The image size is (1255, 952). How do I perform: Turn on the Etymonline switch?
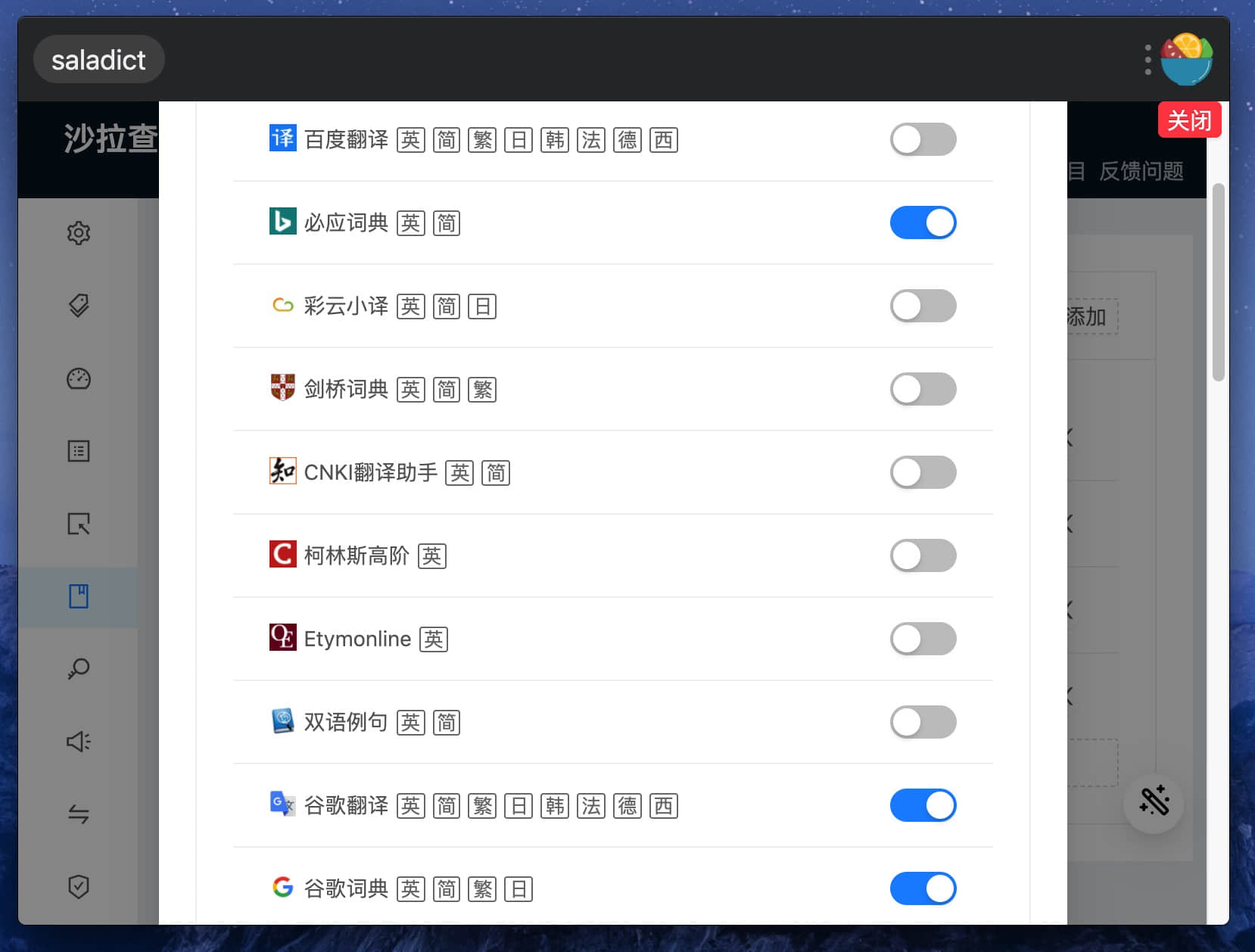pyautogui.click(x=923, y=639)
